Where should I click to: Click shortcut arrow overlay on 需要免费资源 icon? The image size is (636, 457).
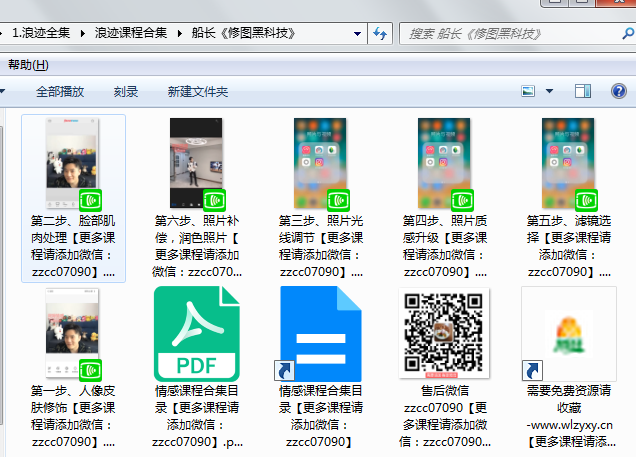click(x=532, y=371)
